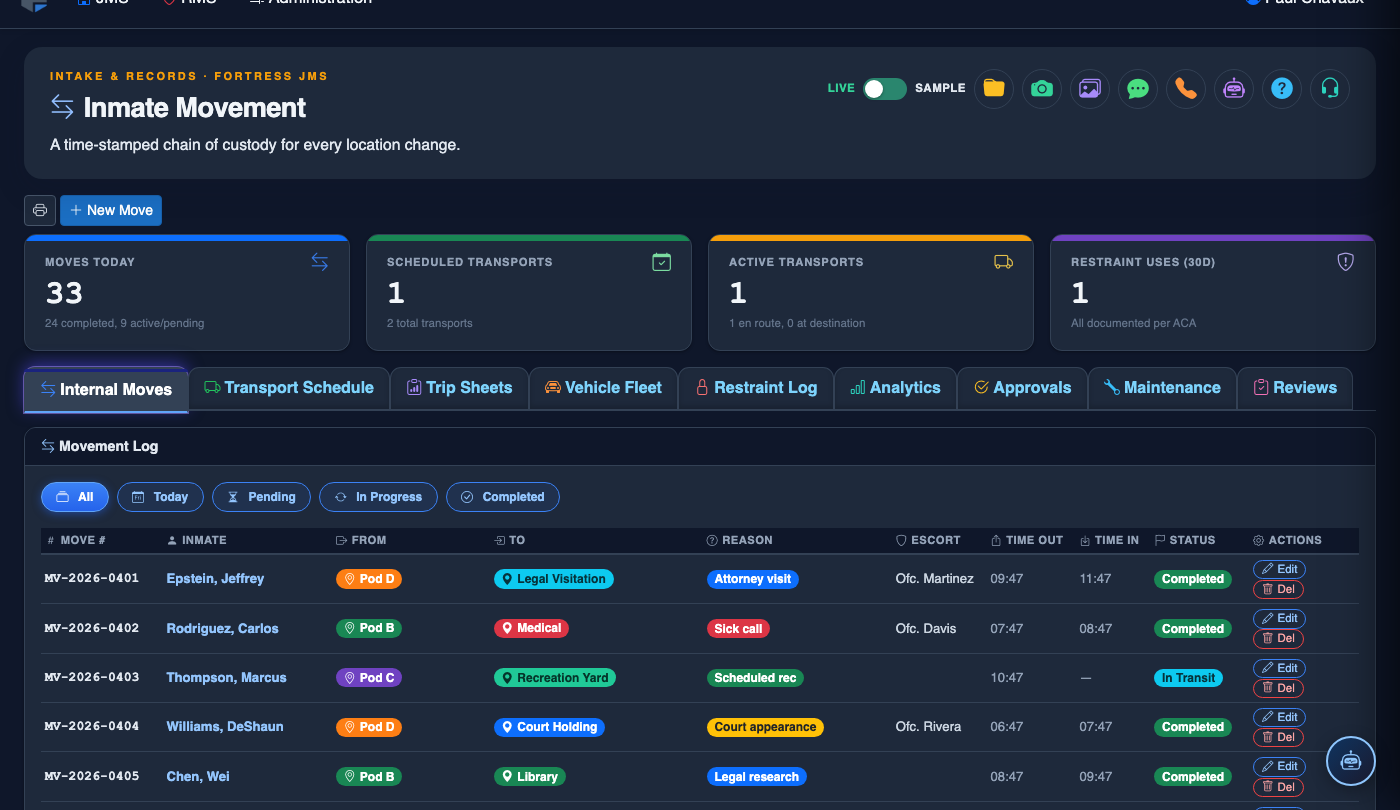Open the Maintenance tab
This screenshot has width=1400, height=810.
point(1162,388)
